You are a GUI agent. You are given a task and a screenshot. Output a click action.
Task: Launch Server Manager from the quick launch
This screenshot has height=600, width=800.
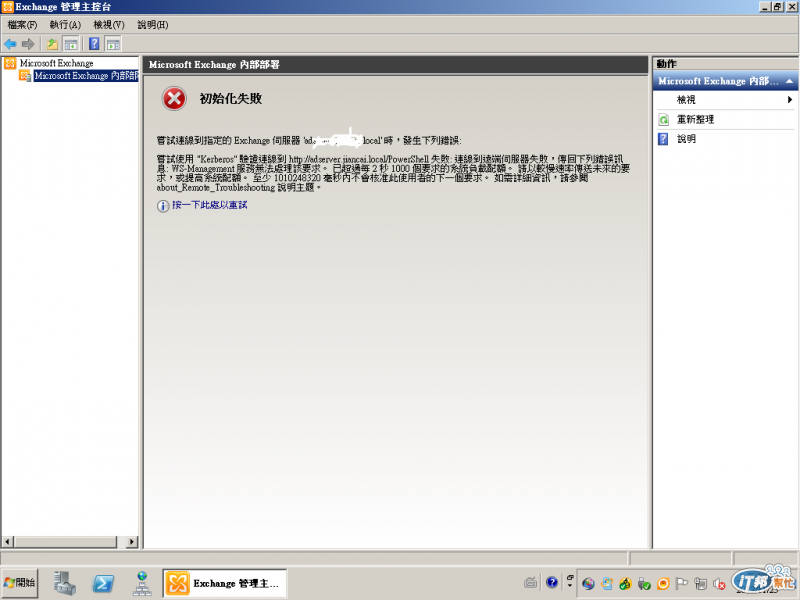65,583
